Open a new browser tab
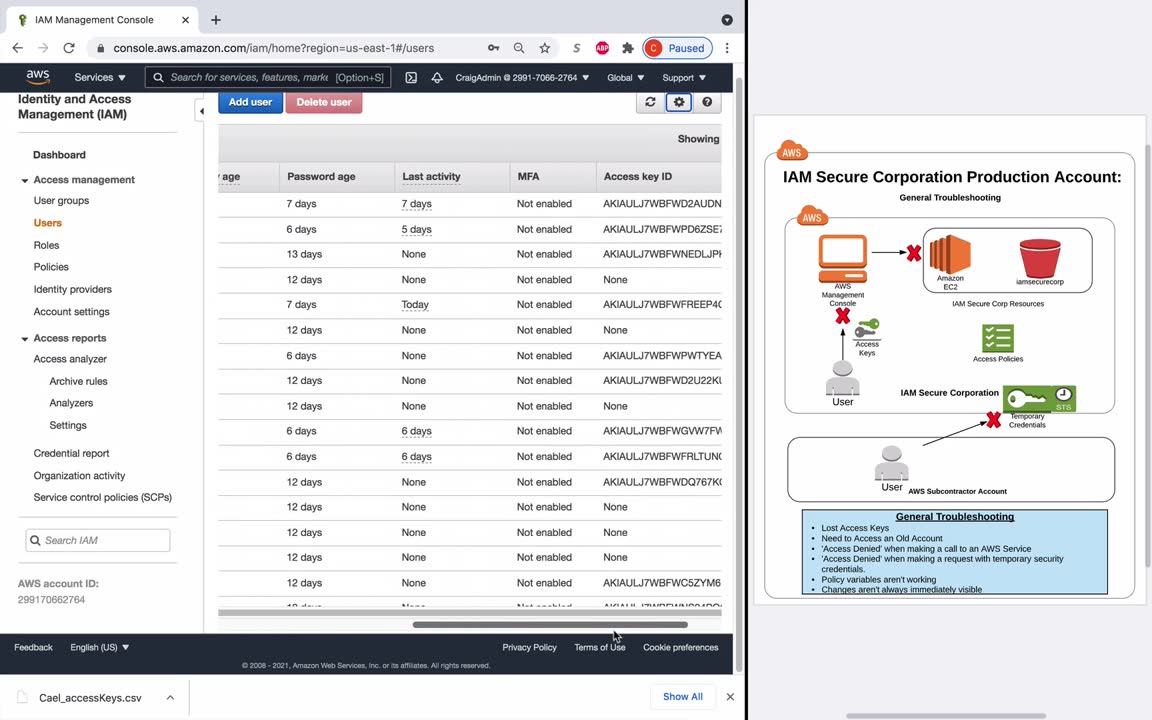This screenshot has width=1152, height=720. coord(215,20)
